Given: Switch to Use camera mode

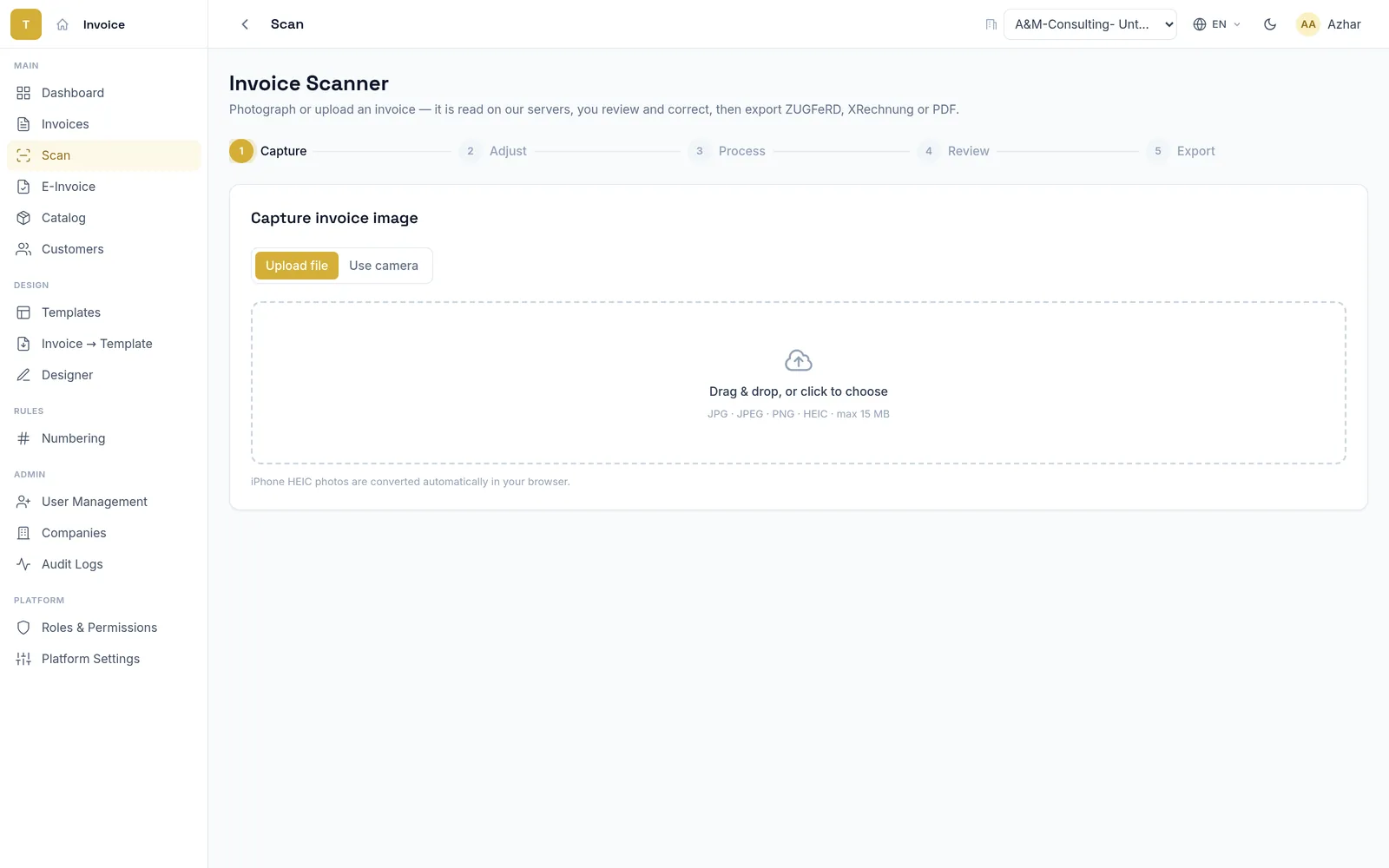Looking at the screenshot, I should [384, 266].
